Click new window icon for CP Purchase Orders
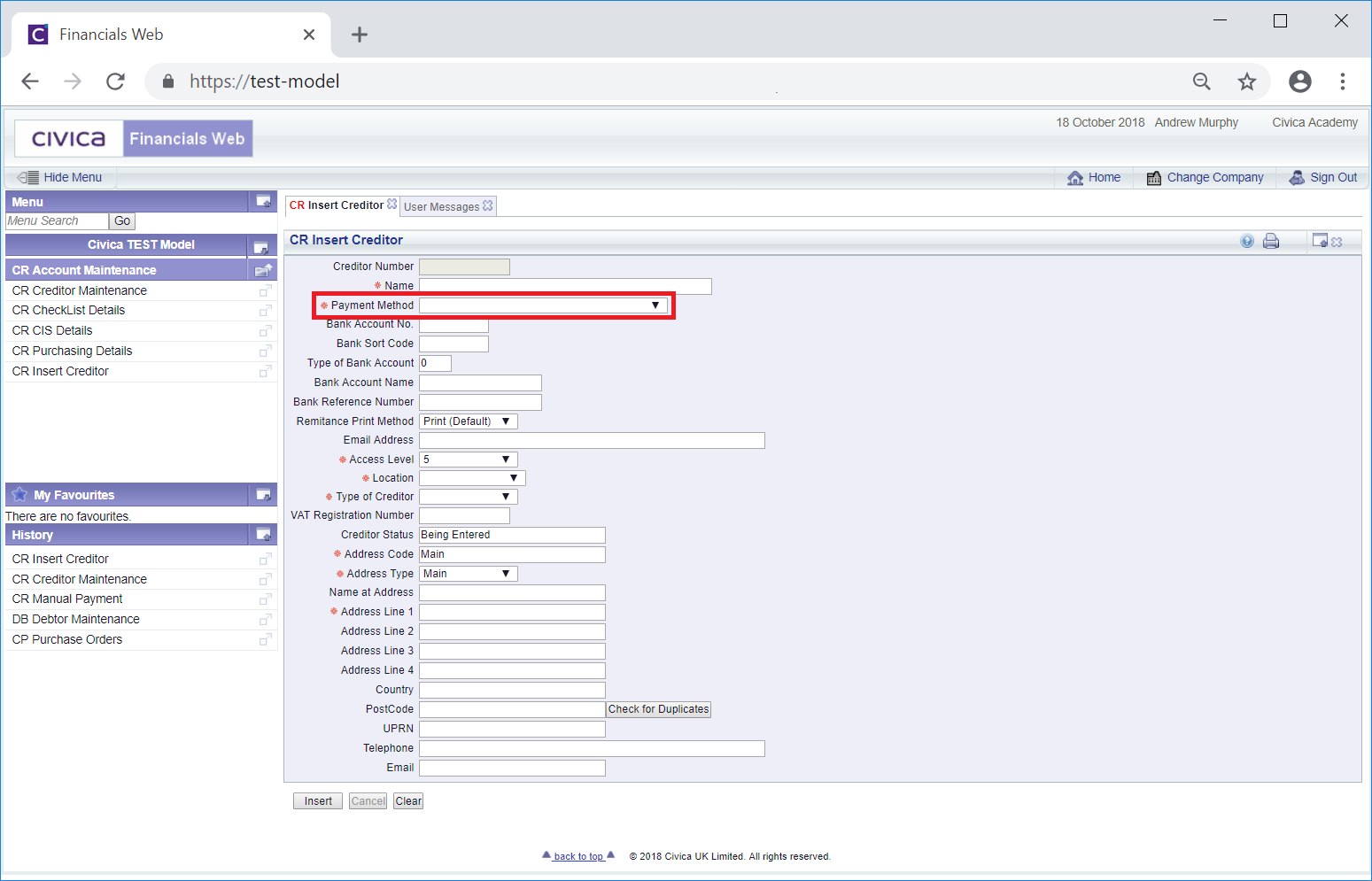Image resolution: width=1372 pixels, height=881 pixels. 265,640
